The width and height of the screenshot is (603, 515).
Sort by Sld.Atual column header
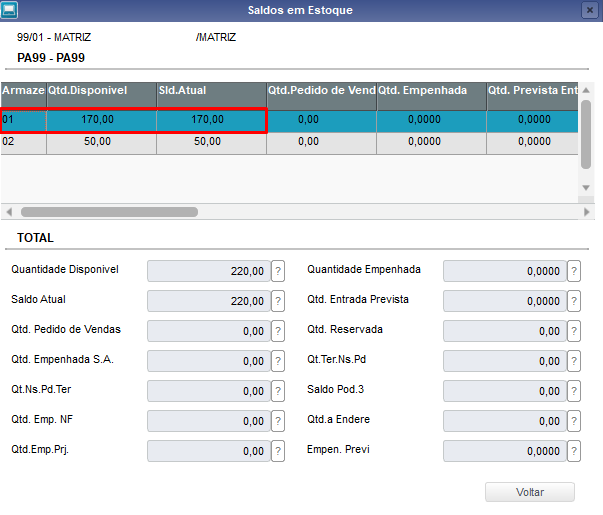tap(212, 95)
